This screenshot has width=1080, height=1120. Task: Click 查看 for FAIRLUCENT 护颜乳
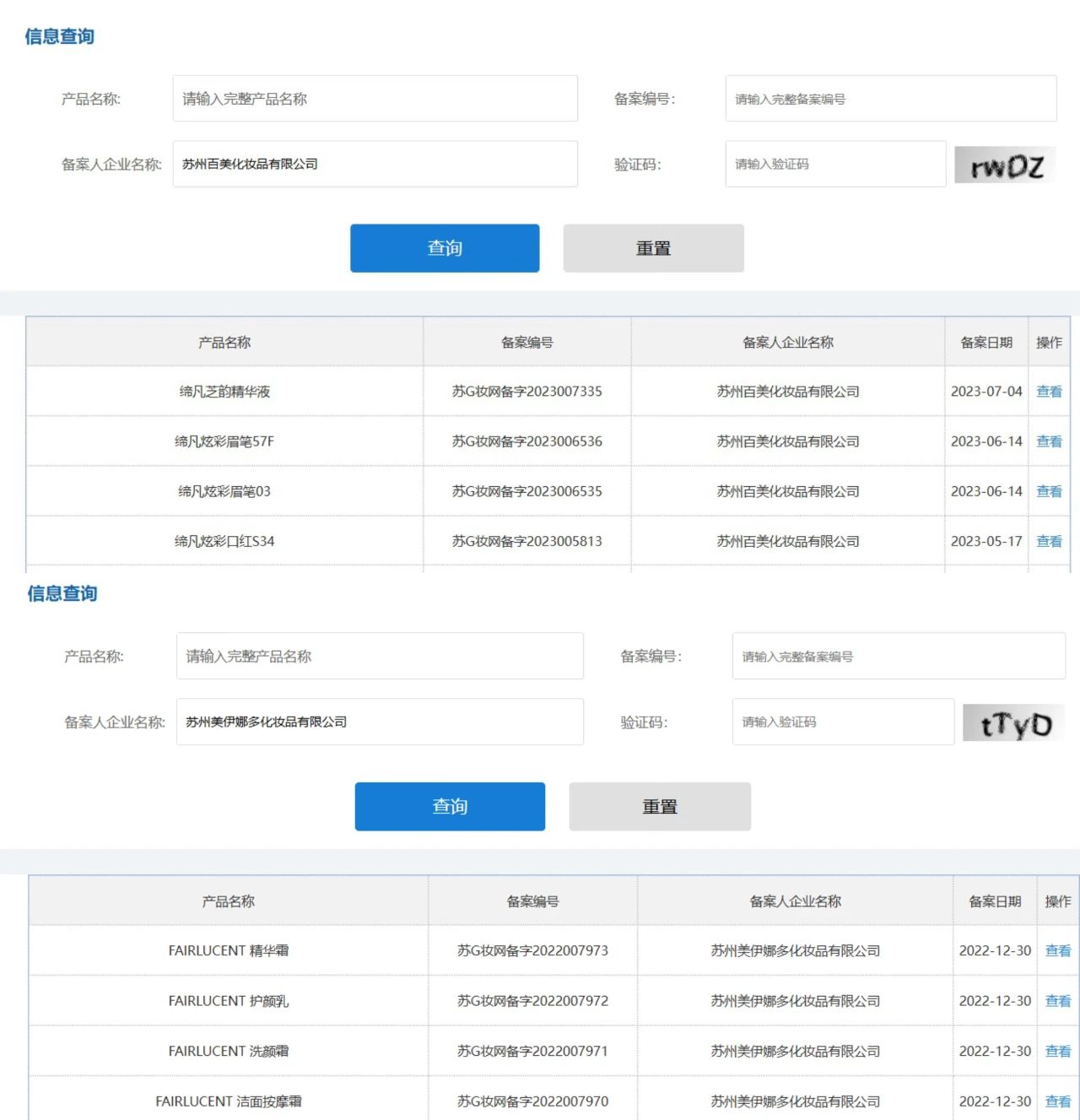(x=1057, y=1001)
